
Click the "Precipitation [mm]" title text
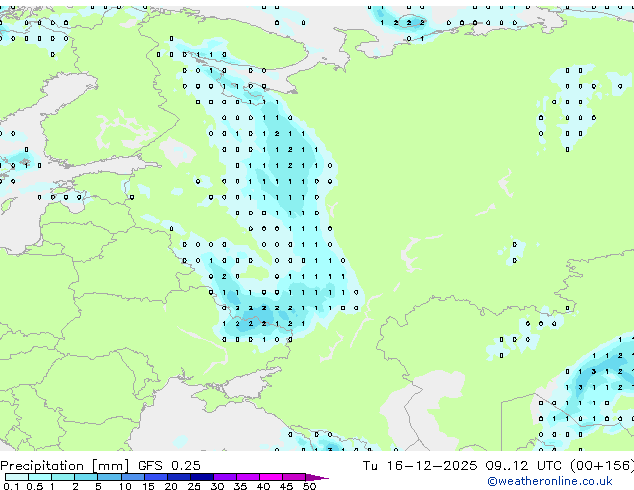coord(65,466)
